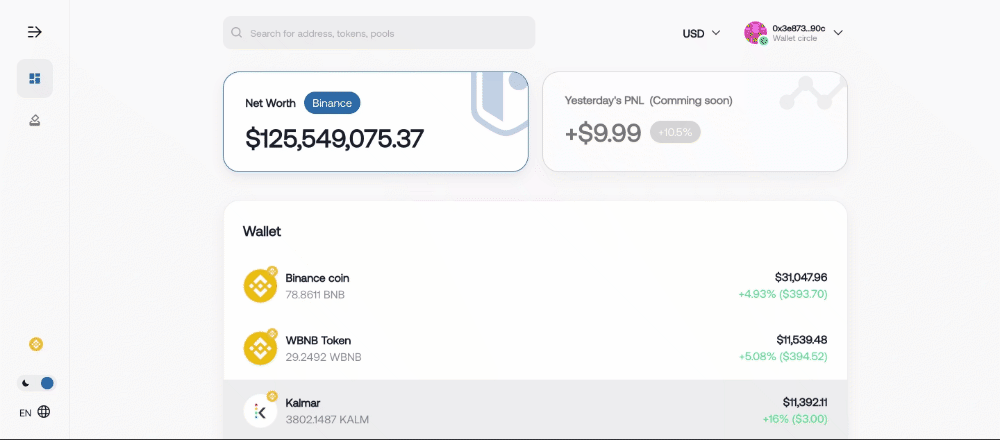1000x440 pixels.
Task: Select the Binance network badge
Action: click(x=332, y=103)
